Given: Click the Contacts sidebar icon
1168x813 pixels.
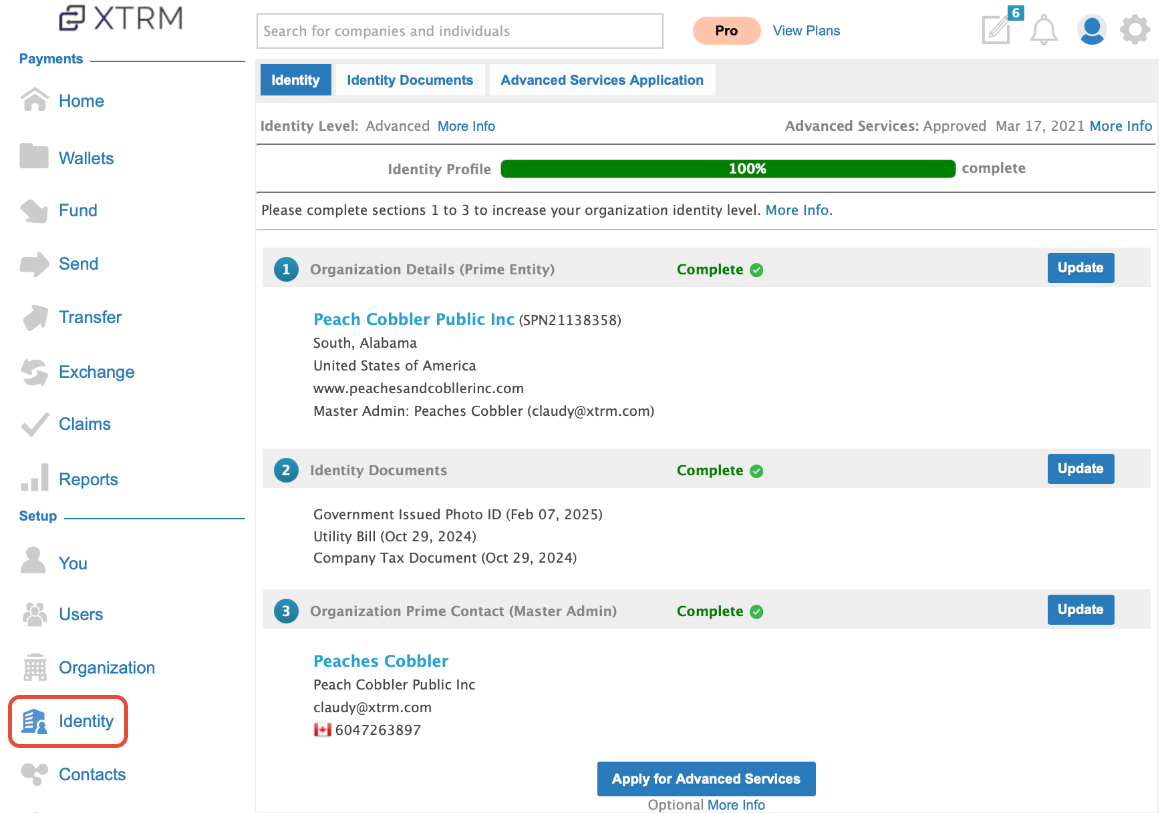Looking at the screenshot, I should [34, 774].
